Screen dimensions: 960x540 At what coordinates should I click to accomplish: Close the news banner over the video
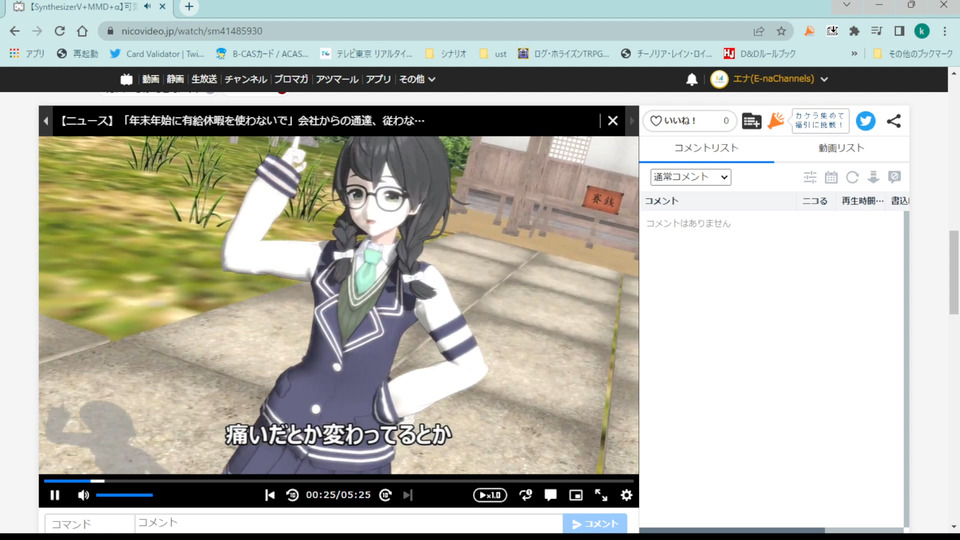[613, 121]
